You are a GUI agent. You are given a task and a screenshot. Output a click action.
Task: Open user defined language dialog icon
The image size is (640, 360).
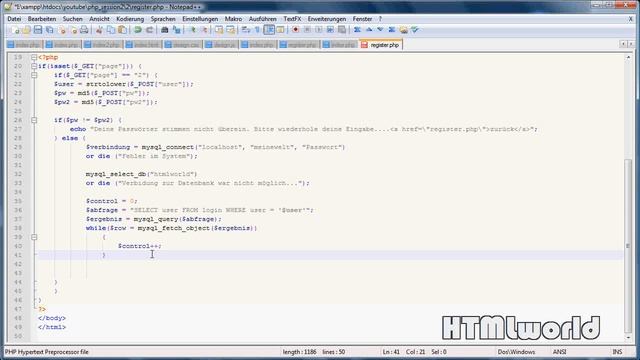click(x=280, y=30)
